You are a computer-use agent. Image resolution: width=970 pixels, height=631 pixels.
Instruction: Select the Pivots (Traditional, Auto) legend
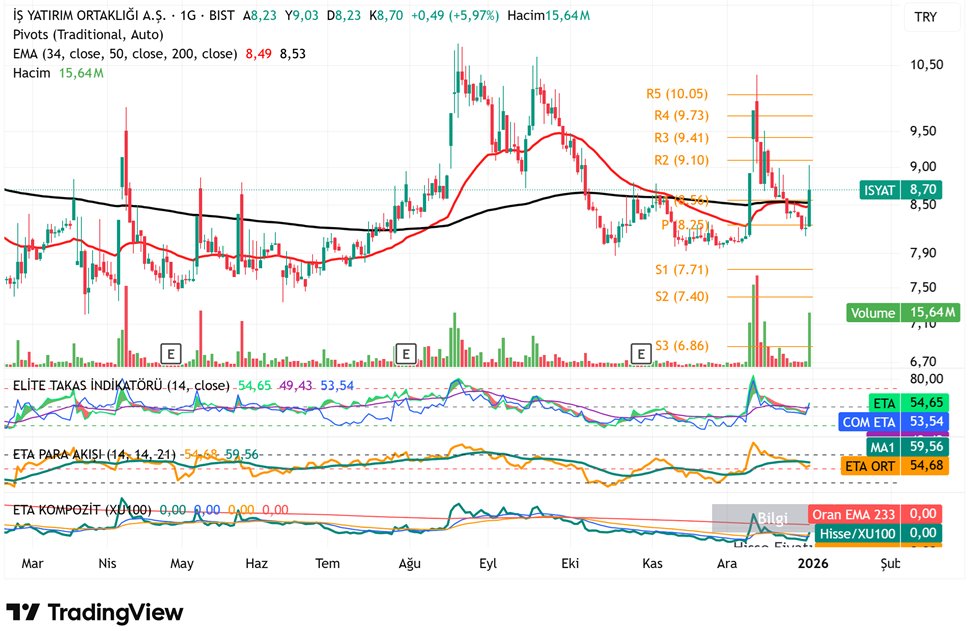pos(88,35)
